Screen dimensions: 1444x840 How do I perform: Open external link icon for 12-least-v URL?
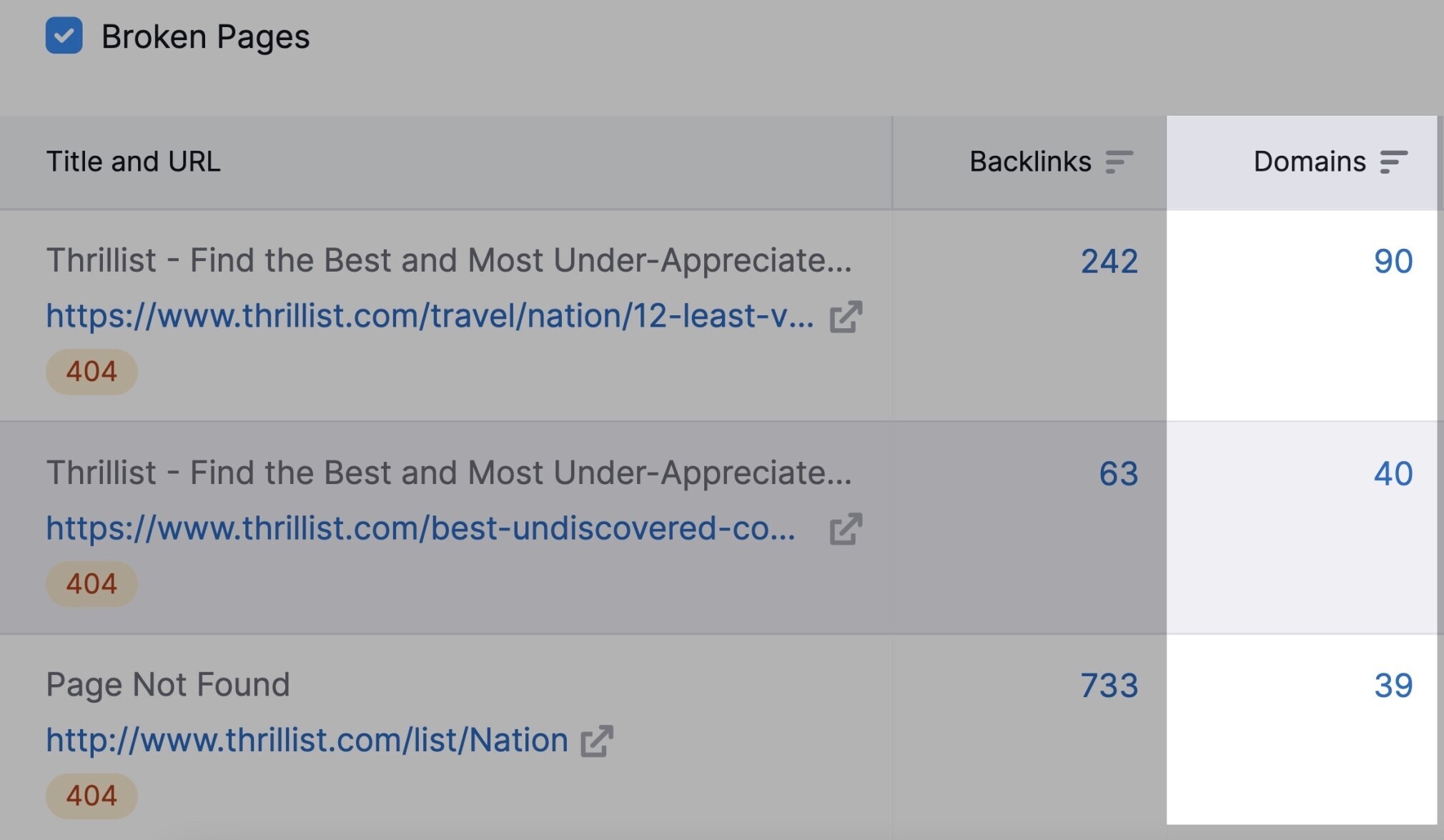[x=846, y=317]
